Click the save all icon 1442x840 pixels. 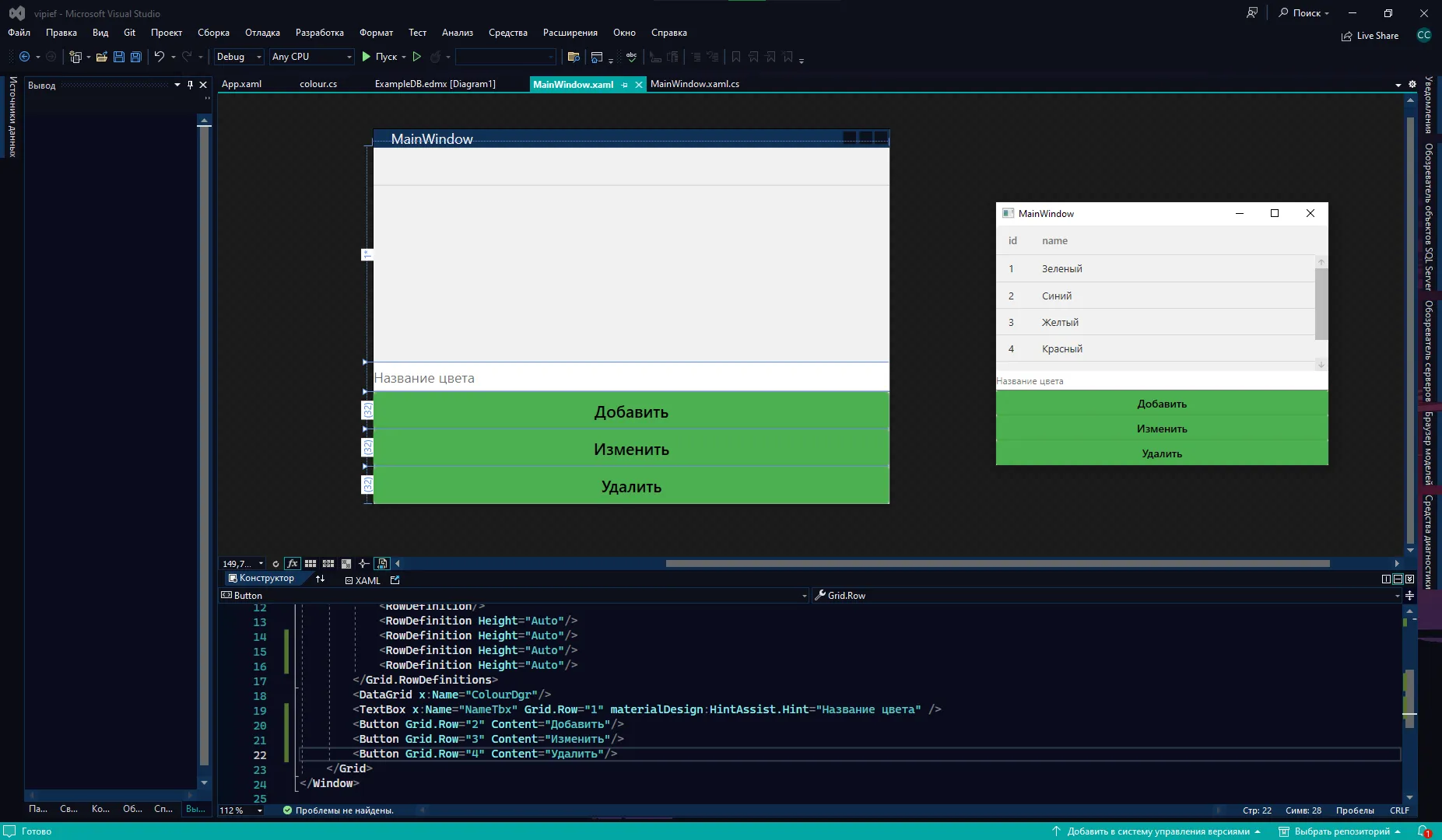136,57
